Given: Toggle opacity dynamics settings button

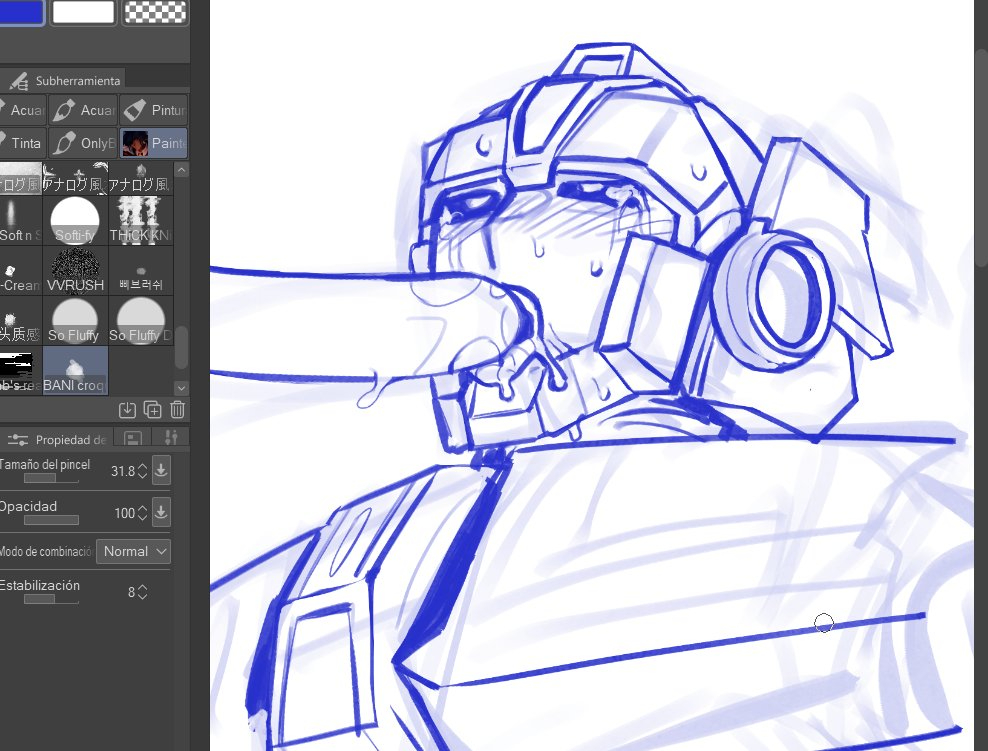Looking at the screenshot, I should click(x=161, y=513).
